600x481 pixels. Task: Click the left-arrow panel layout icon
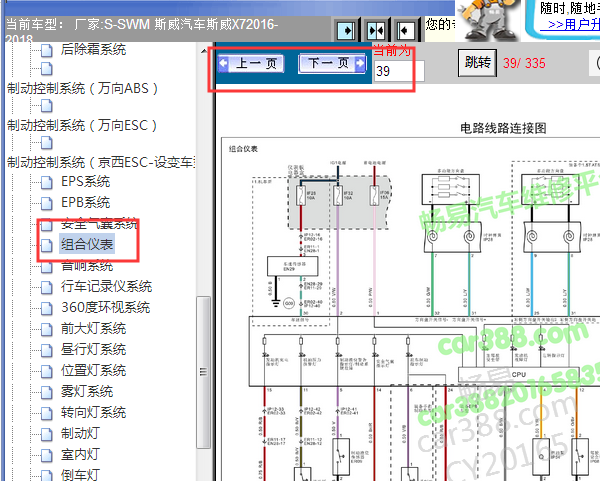point(405,30)
